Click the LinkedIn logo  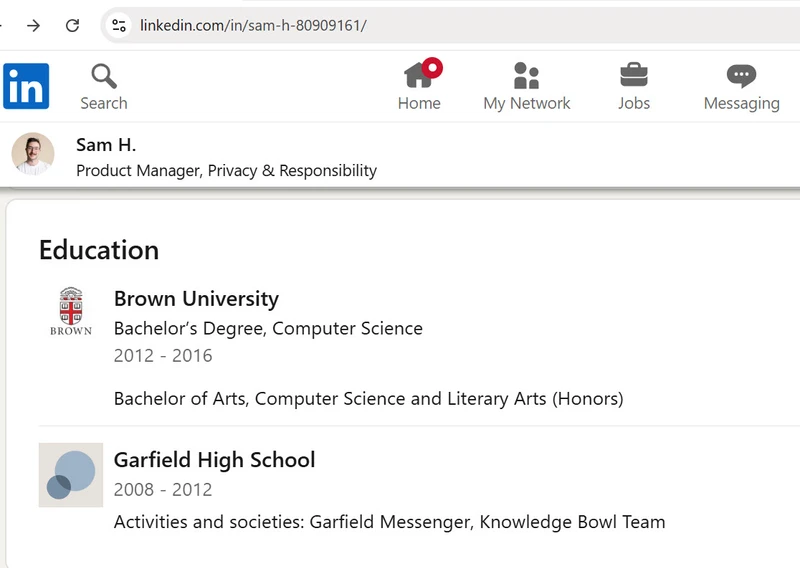pos(26,86)
